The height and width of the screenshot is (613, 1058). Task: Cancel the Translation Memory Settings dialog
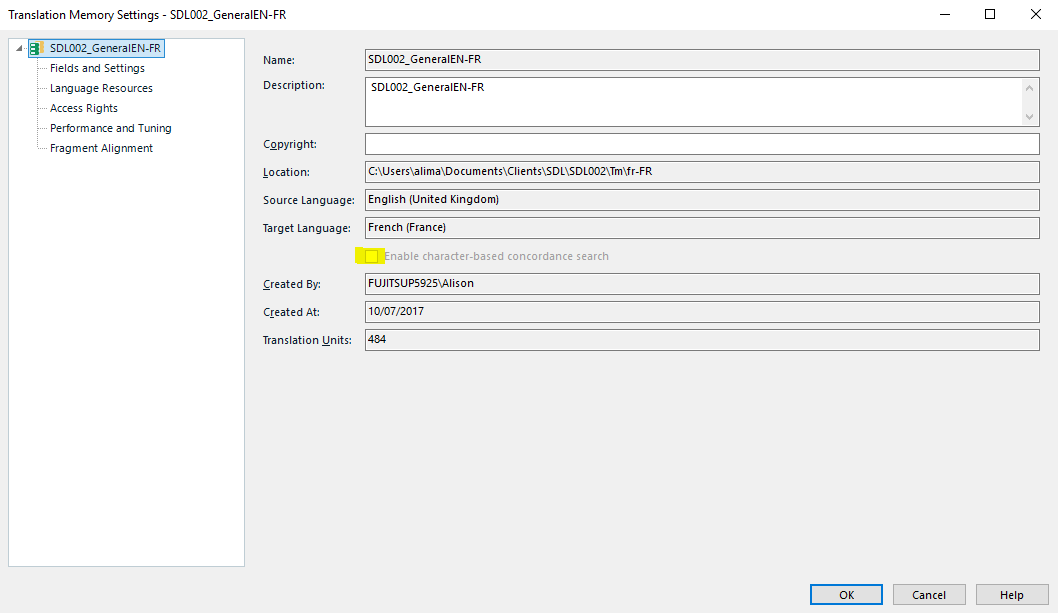click(x=928, y=595)
